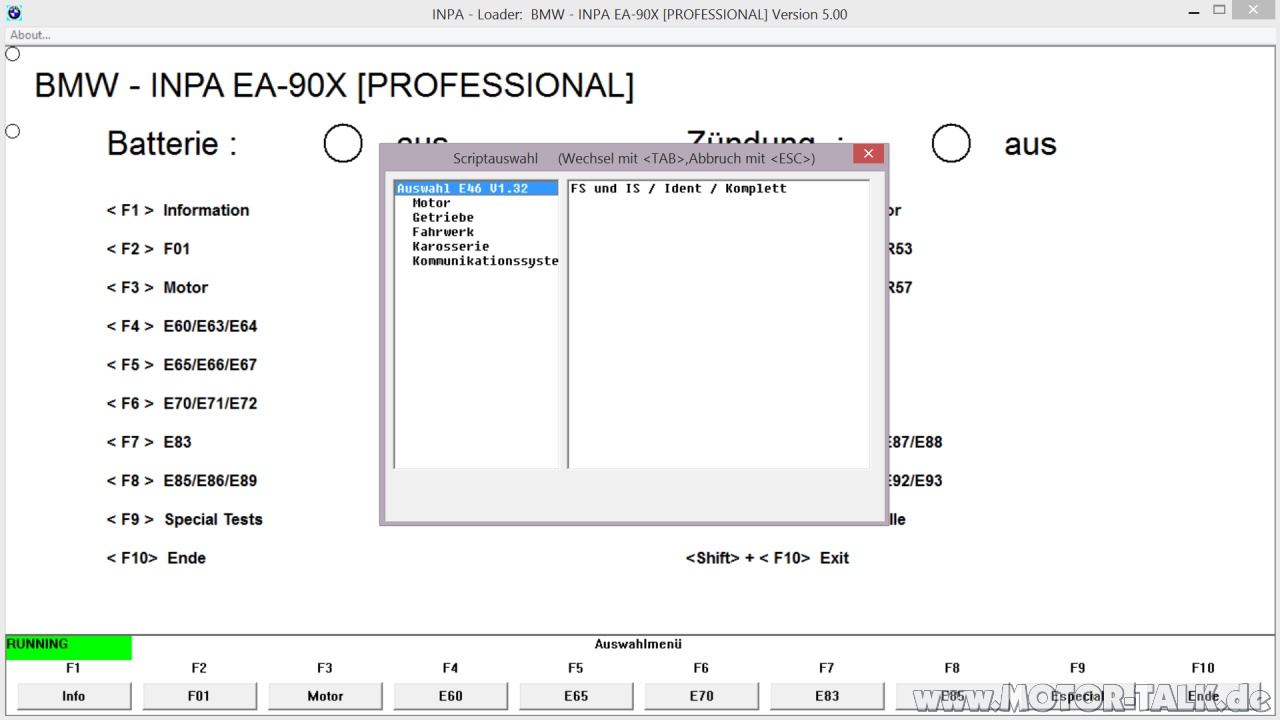This screenshot has height=720, width=1280.
Task: Close the Scriptauswahl dialog
Action: (868, 154)
